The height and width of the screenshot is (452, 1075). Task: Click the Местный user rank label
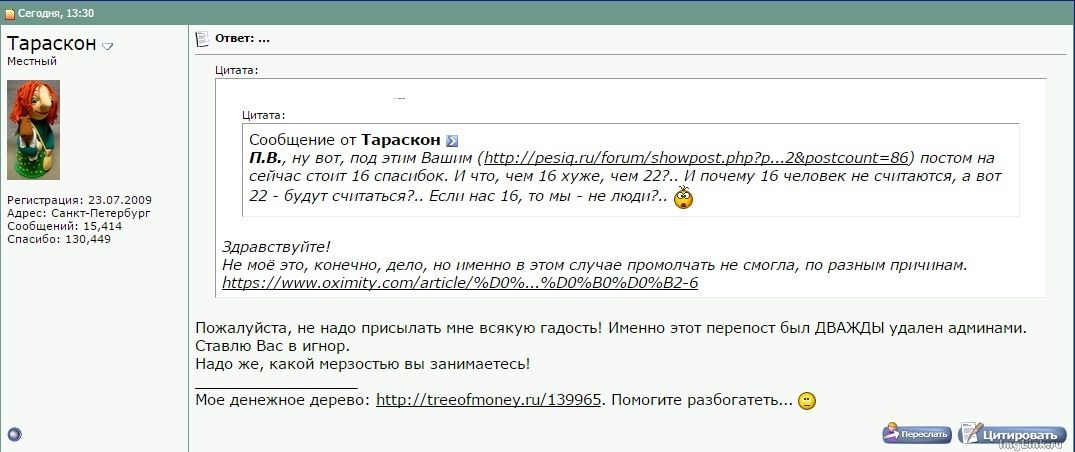tap(32, 62)
